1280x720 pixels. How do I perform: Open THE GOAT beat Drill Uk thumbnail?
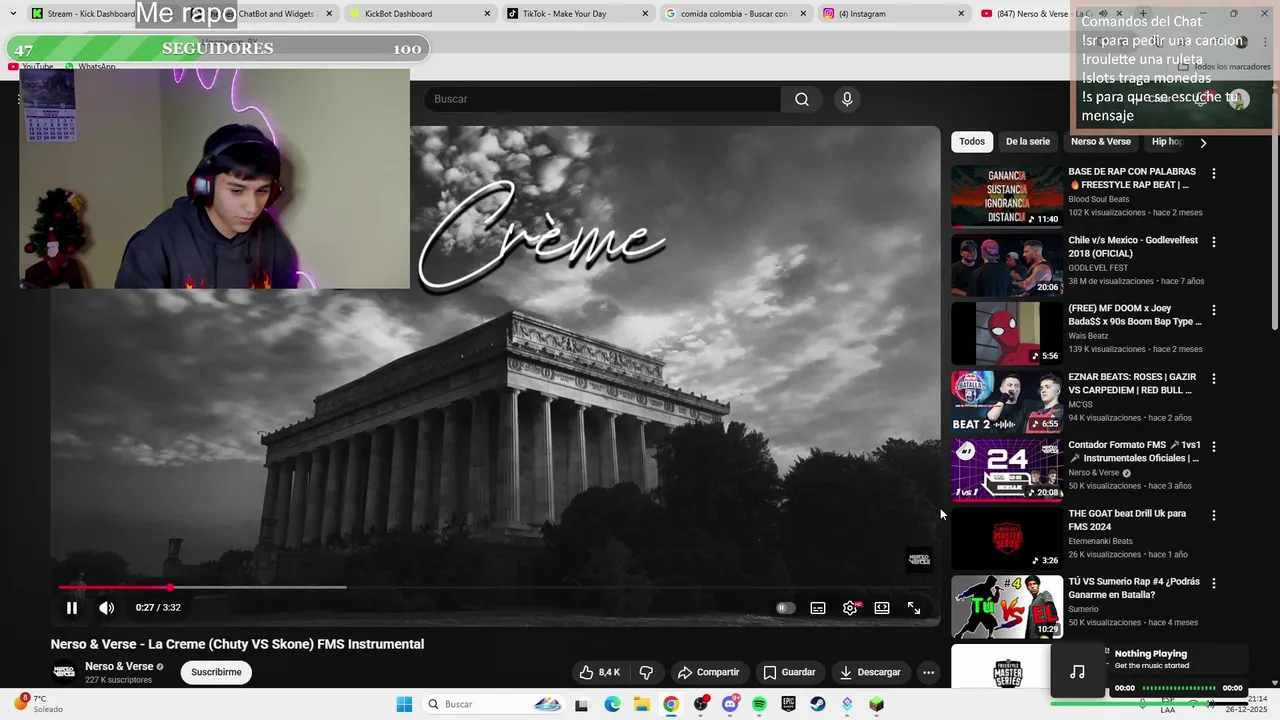click(1007, 538)
